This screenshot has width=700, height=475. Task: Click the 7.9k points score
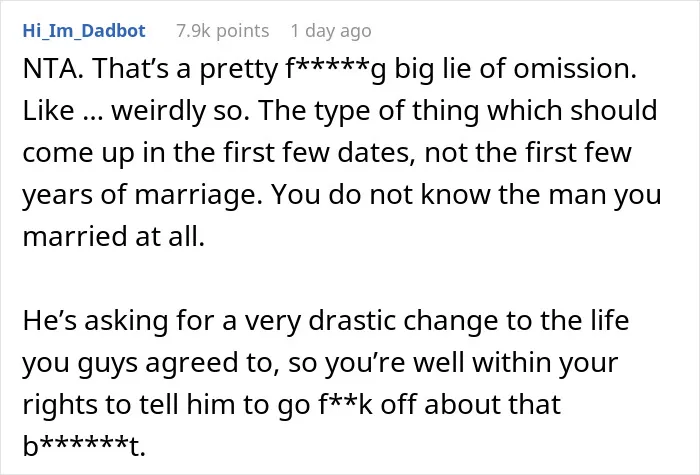coord(222,31)
